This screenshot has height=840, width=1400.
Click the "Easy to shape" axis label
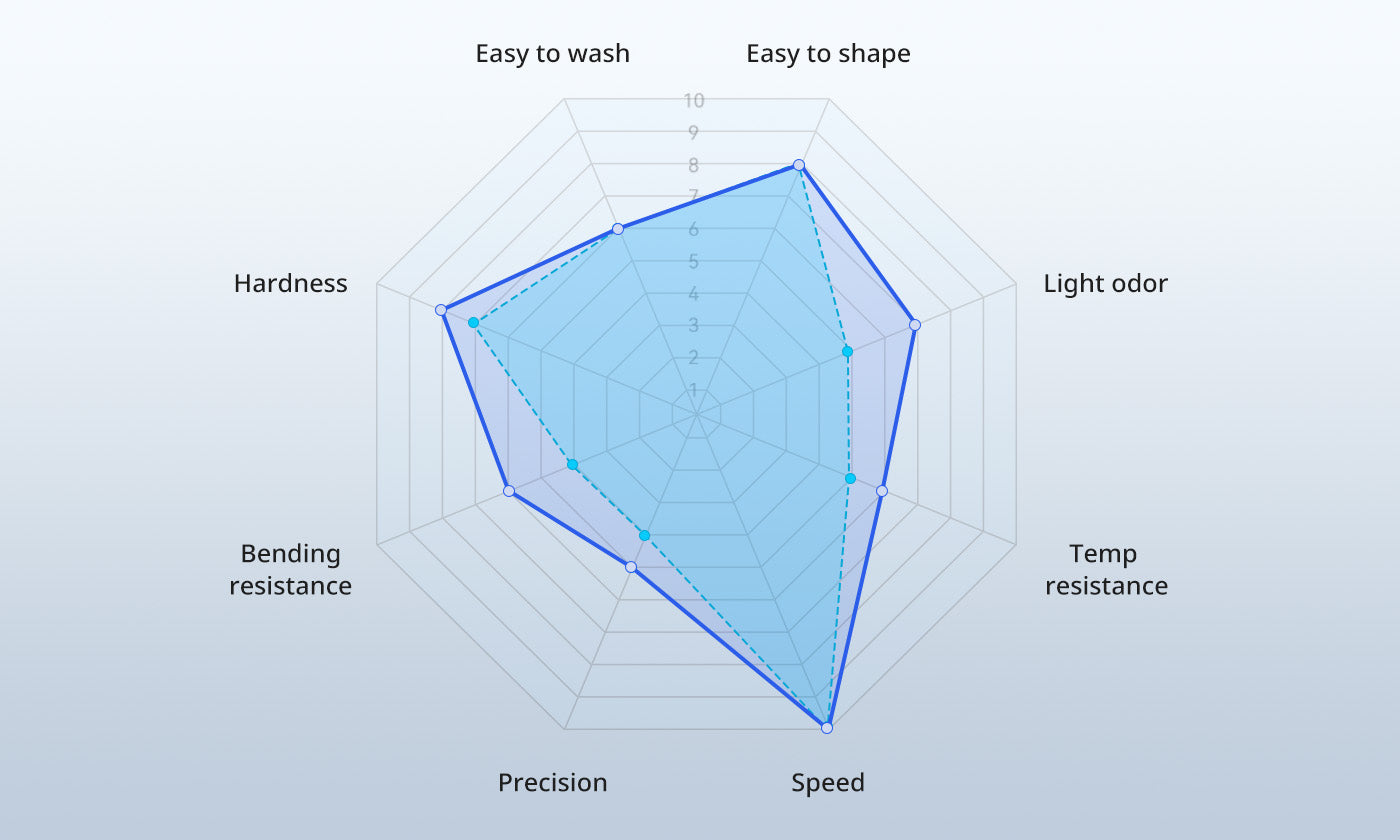click(x=828, y=53)
